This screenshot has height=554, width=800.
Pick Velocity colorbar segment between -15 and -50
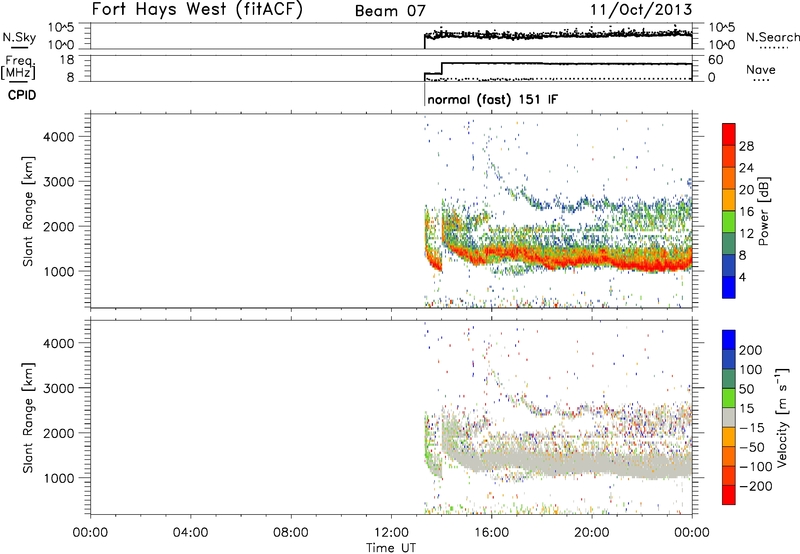(729, 437)
